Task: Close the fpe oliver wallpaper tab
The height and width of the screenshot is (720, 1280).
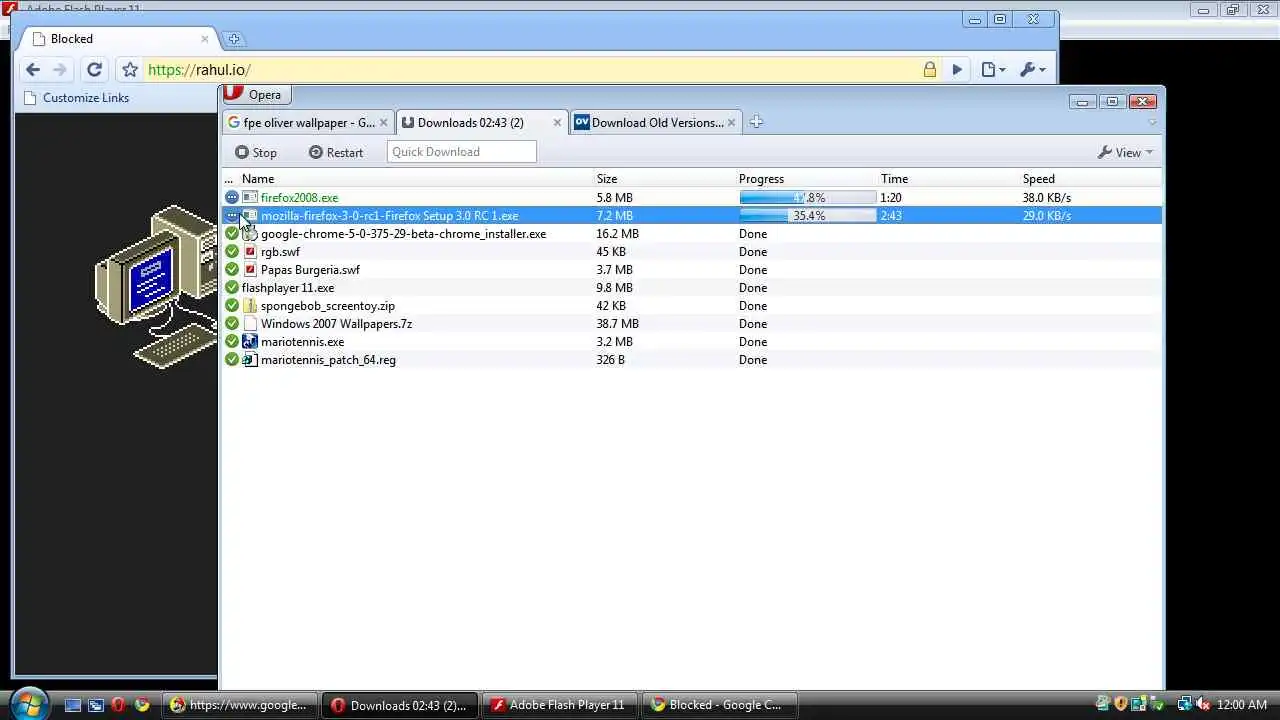Action: [383, 122]
